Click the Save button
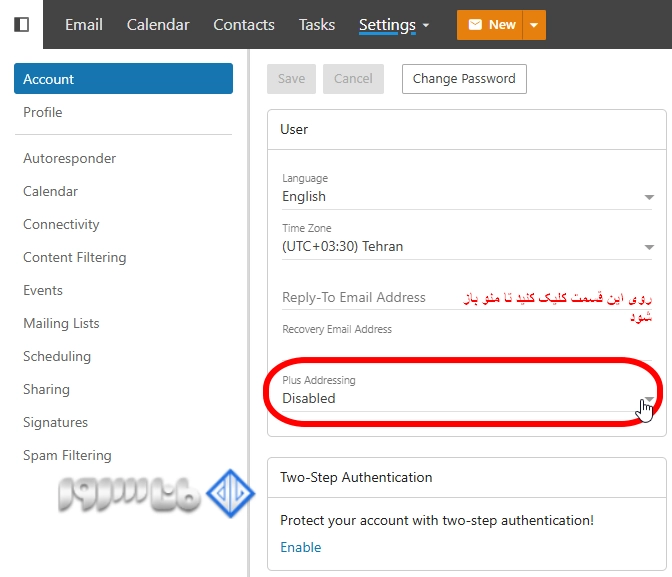This screenshot has height=577, width=672. 291,79
